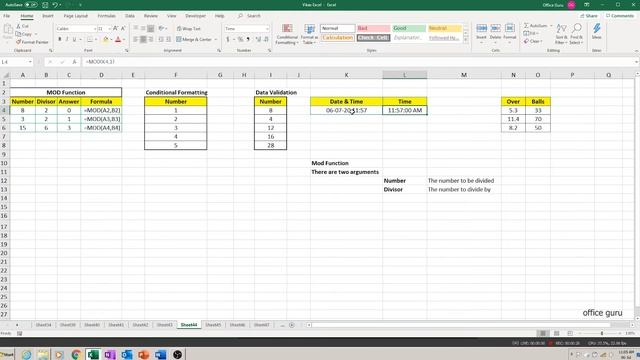Click the formula bar input
The image size is (640, 360).
(x=359, y=62)
